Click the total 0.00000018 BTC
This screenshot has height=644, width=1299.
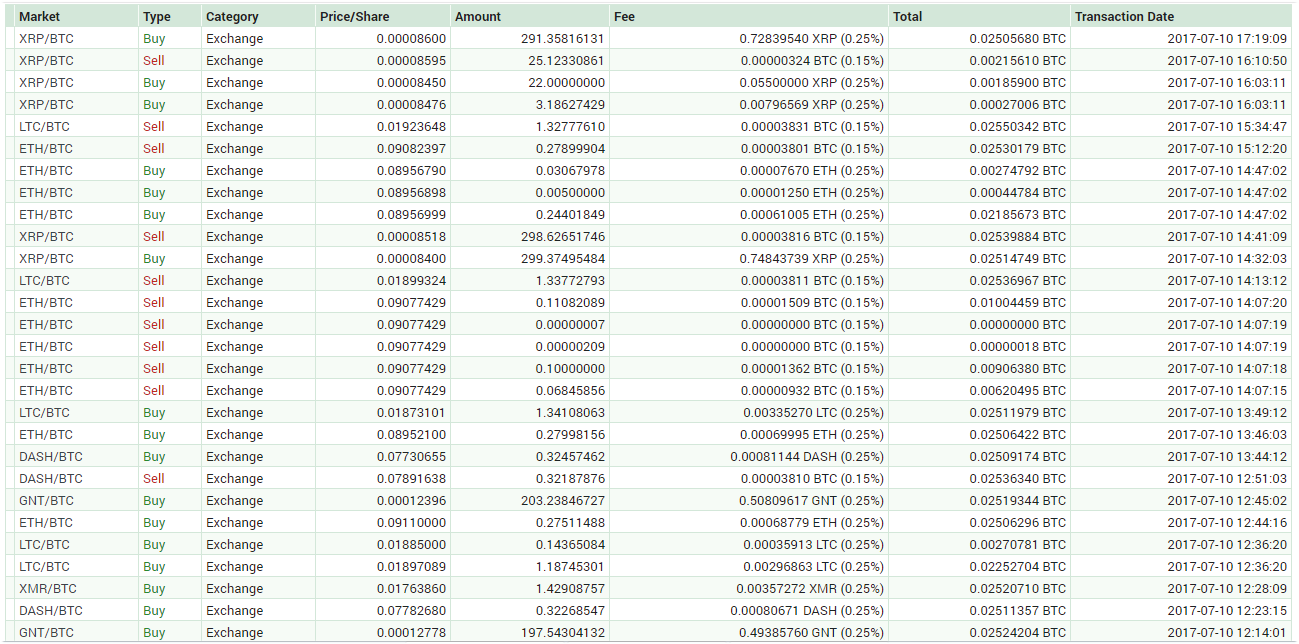coord(1017,346)
